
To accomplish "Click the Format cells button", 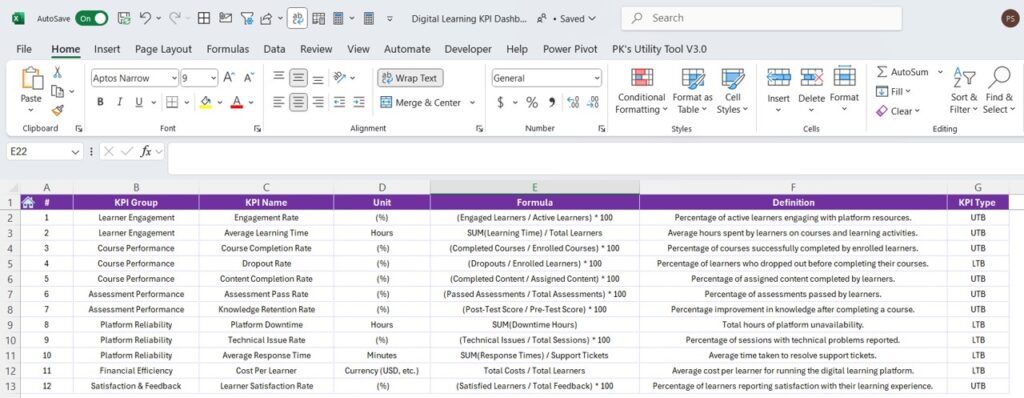I will click(844, 90).
